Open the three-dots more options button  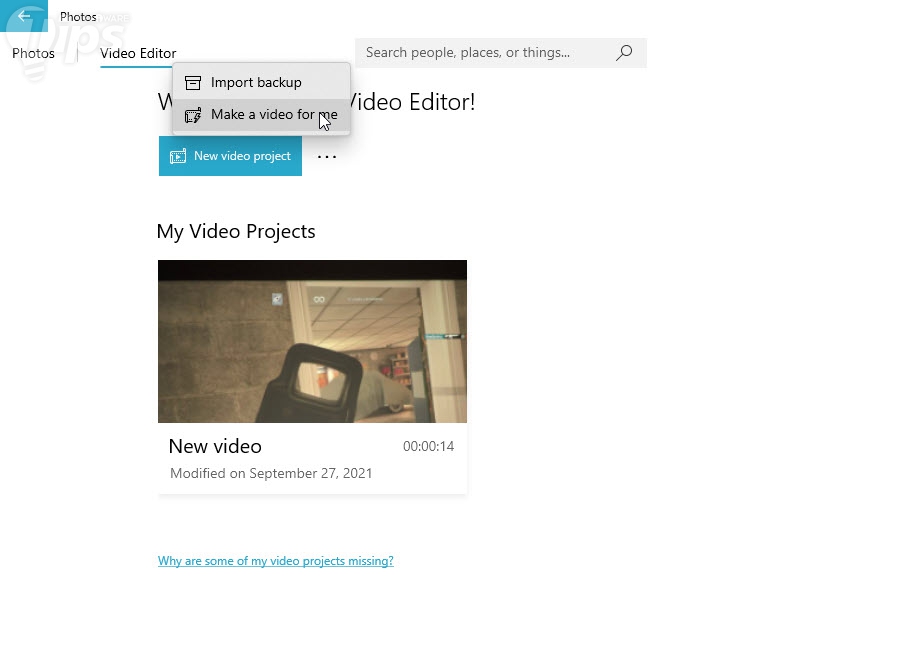point(327,156)
